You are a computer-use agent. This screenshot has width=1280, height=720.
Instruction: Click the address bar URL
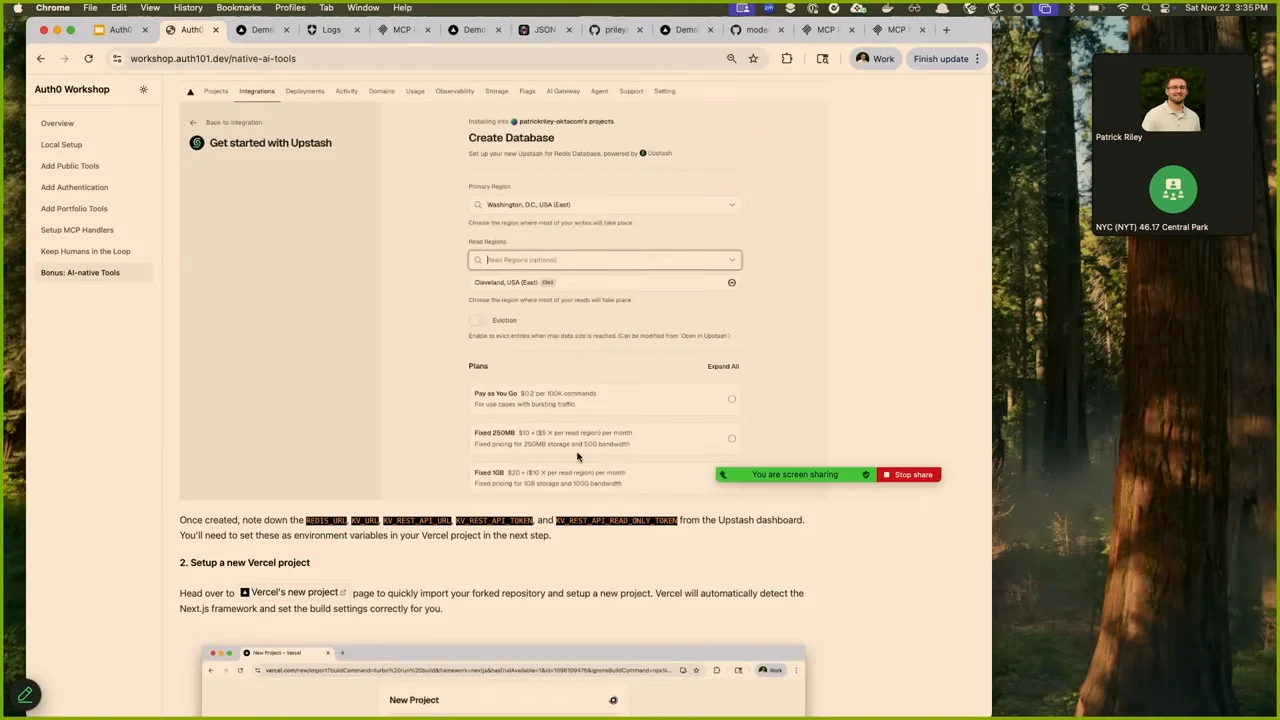coord(213,59)
